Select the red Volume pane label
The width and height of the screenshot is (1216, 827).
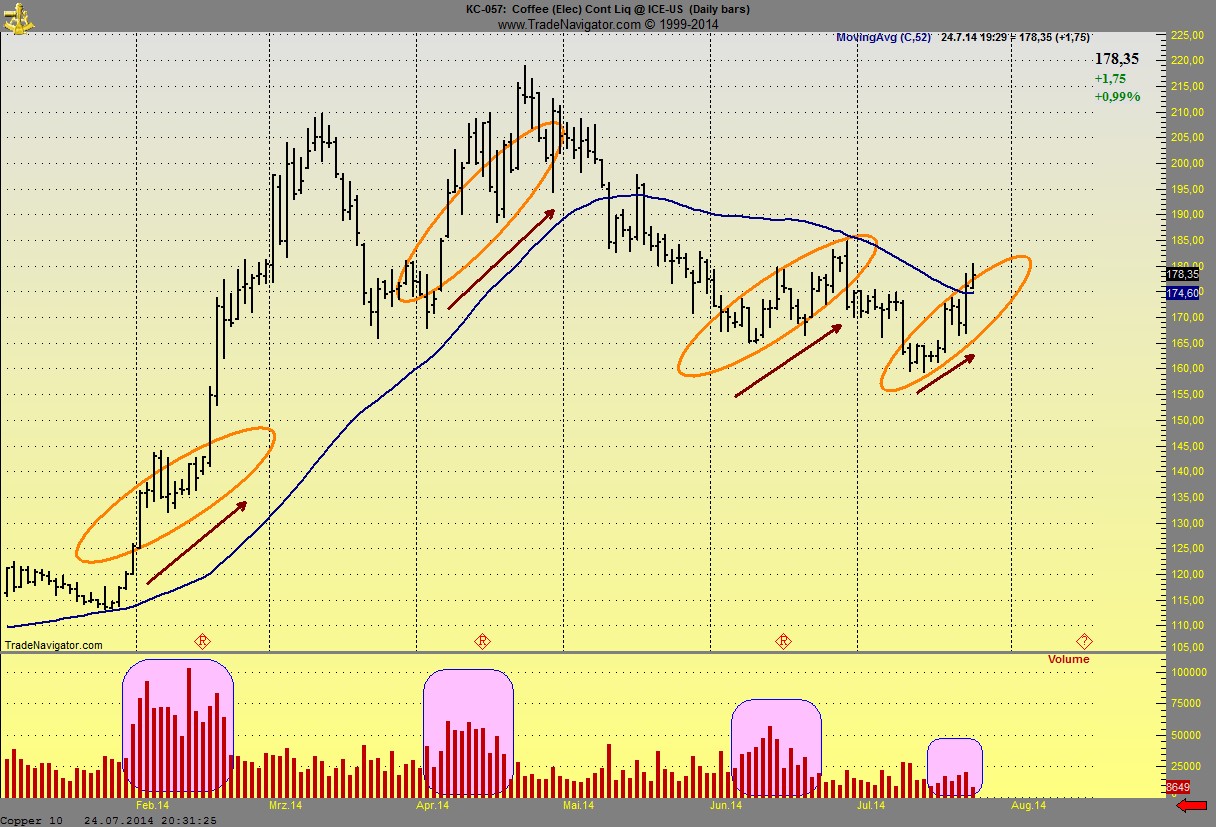point(1068,659)
